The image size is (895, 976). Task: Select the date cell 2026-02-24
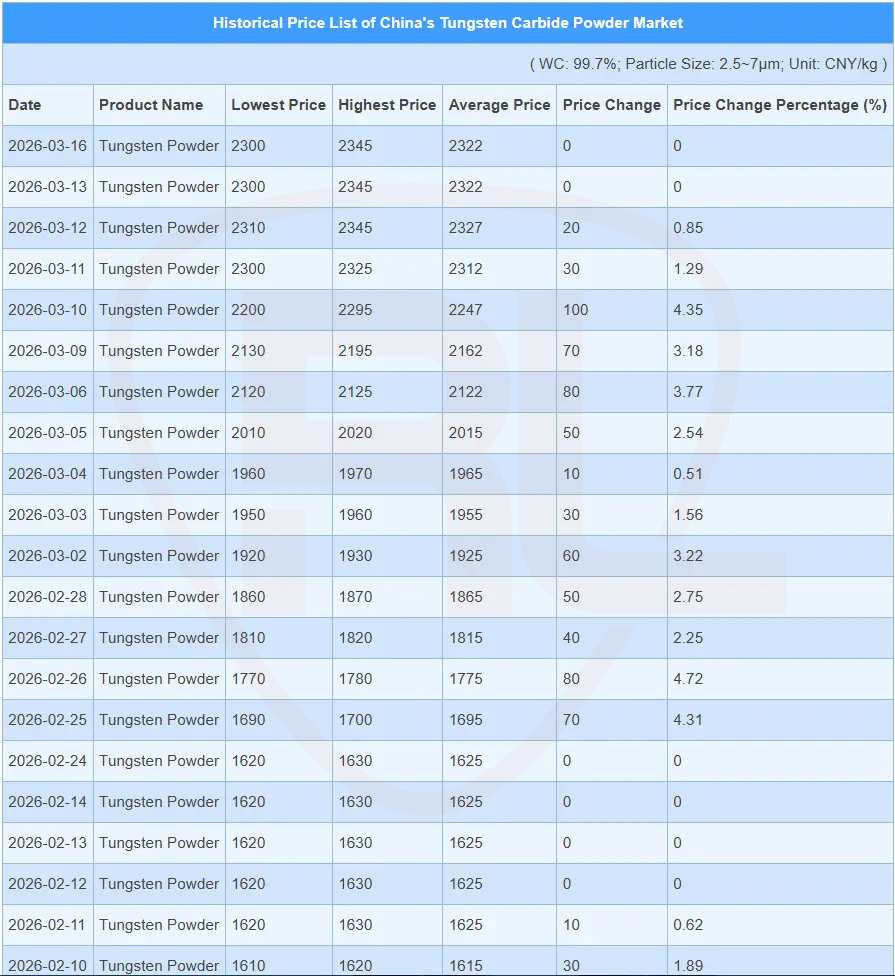click(47, 761)
